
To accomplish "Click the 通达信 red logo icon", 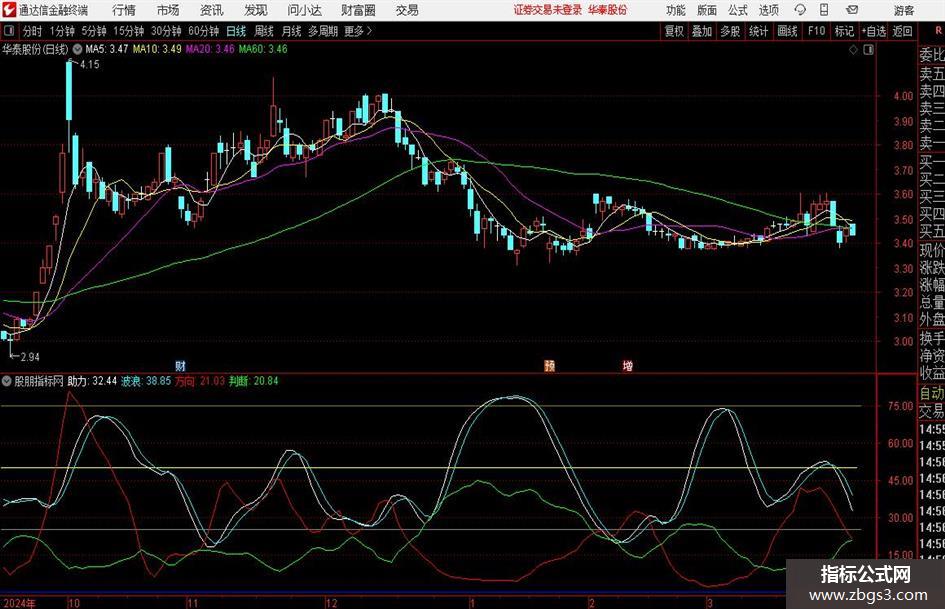I will click(x=9, y=10).
